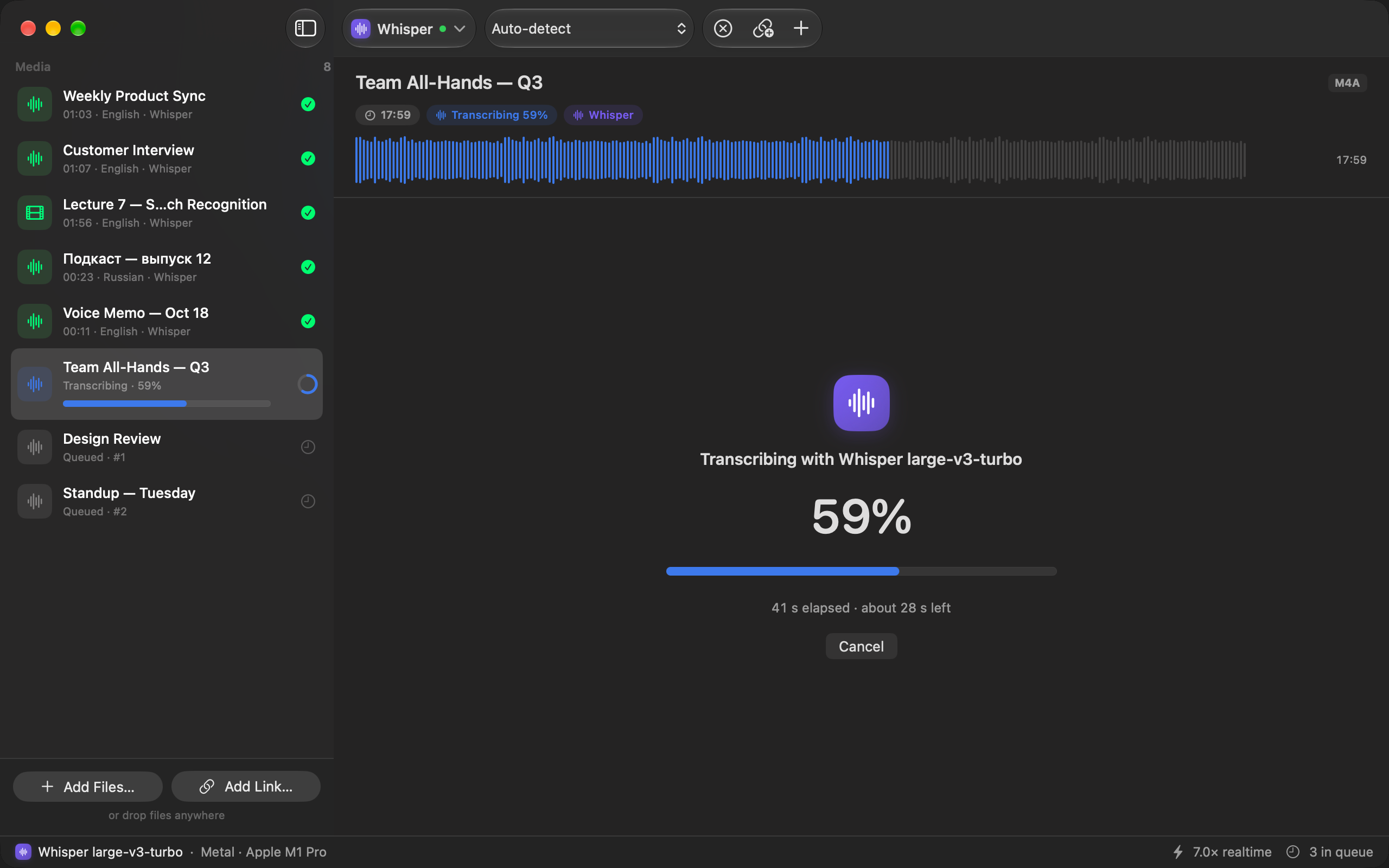Screen dimensions: 1389x868
Task: Click the 'Metal · Apple M1 Pro' status text
Action: 264,851
